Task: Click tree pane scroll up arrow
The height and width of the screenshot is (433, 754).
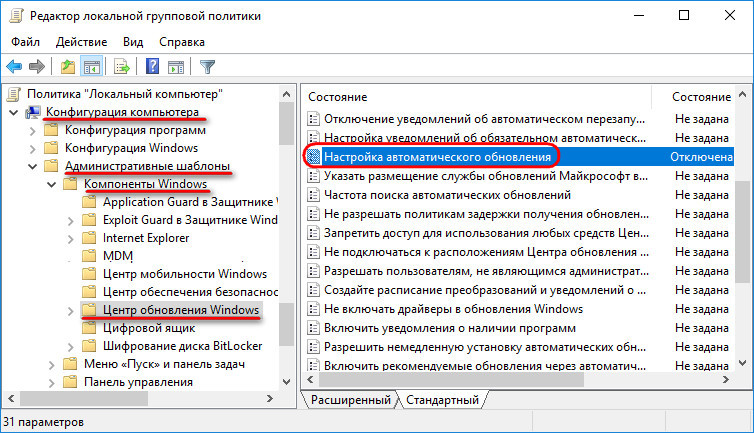Action: pos(287,94)
